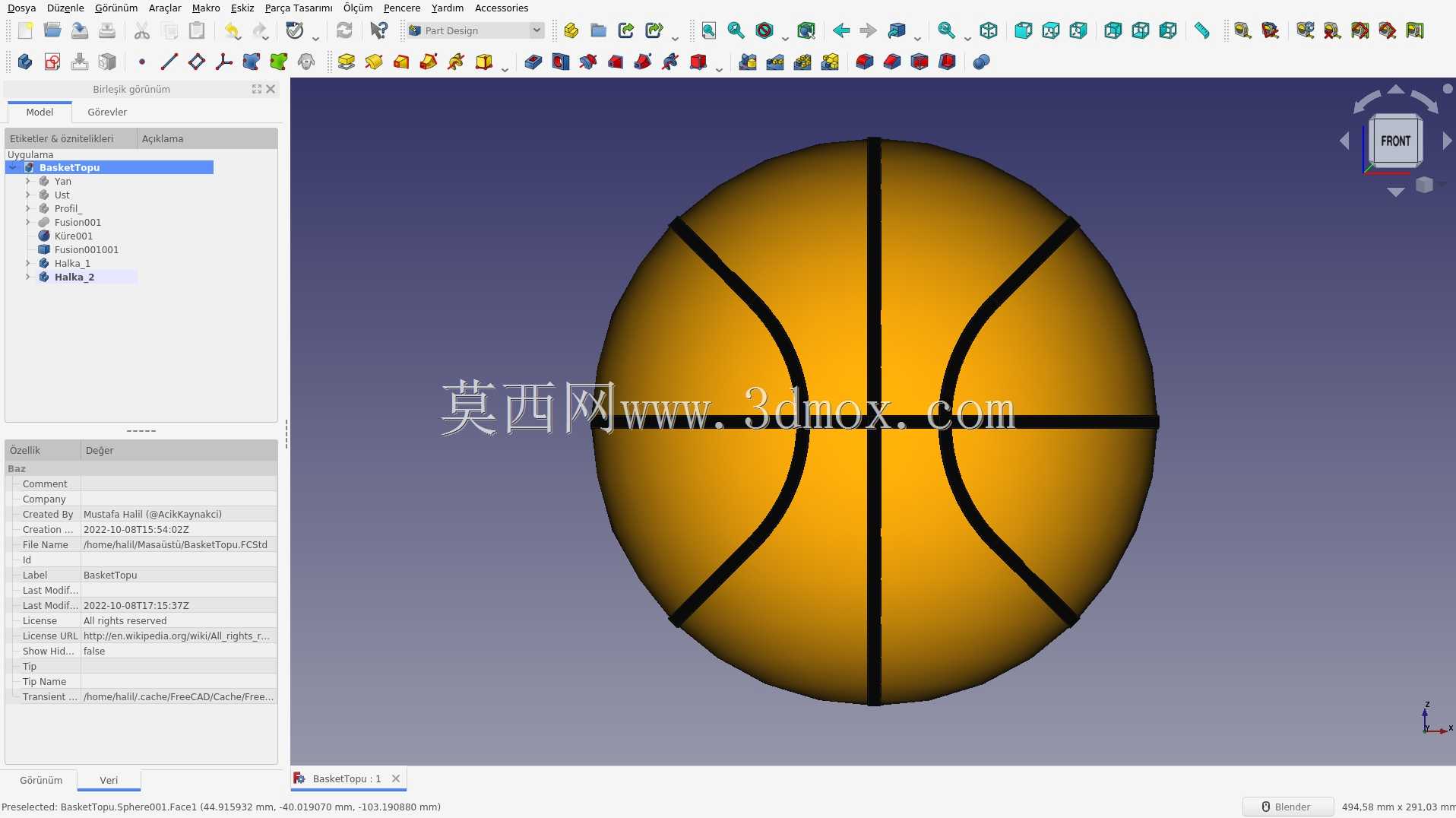Image resolution: width=1456 pixels, height=818 pixels.
Task: Rotate view with navigation cube right arrow
Action: (1447, 141)
